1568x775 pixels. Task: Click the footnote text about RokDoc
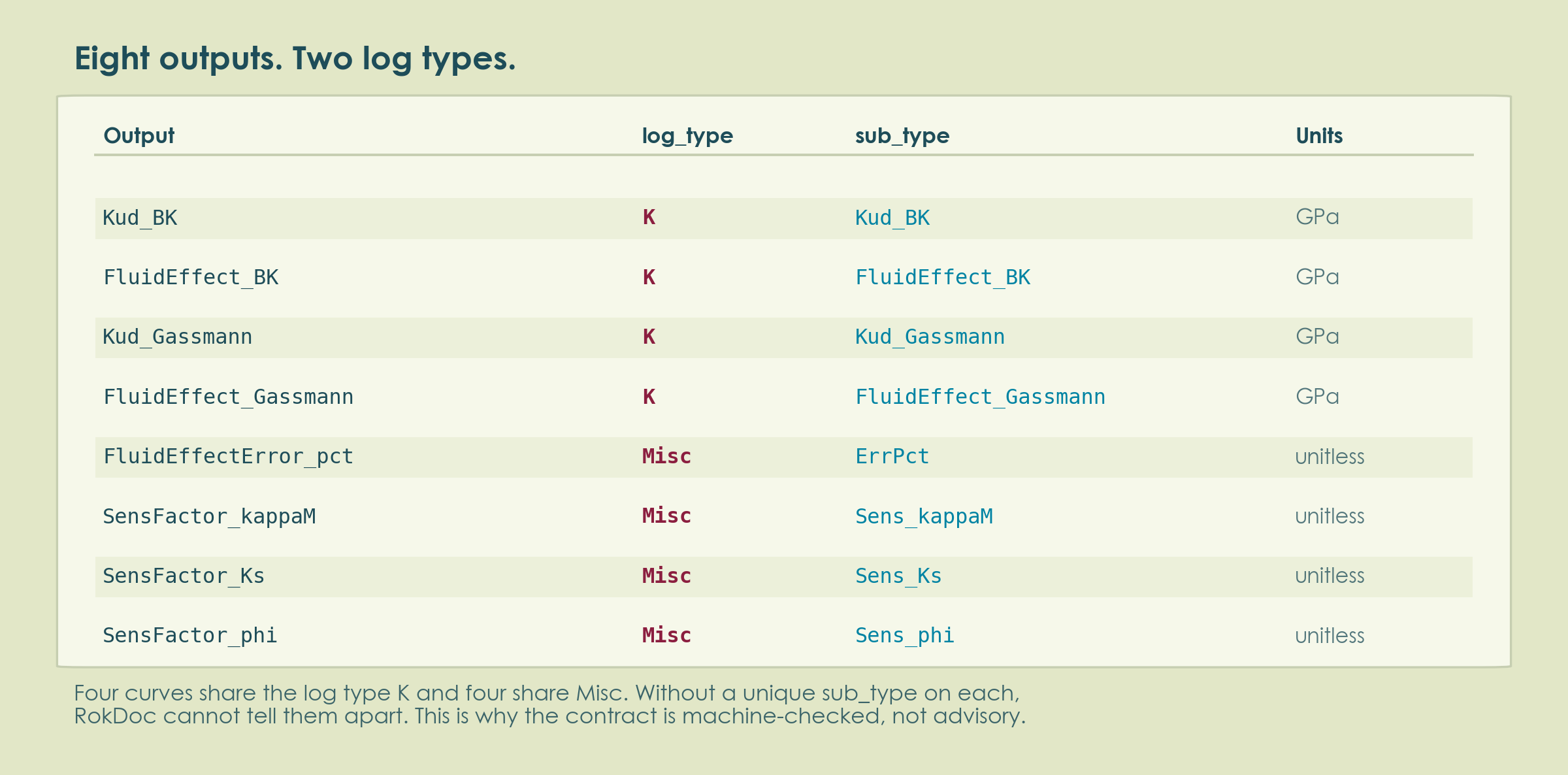[550, 704]
